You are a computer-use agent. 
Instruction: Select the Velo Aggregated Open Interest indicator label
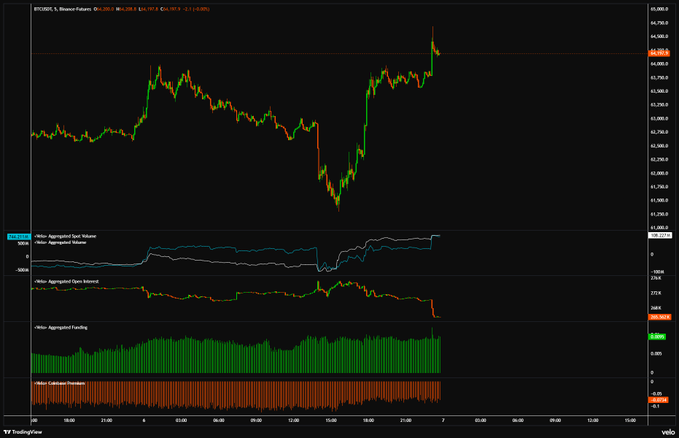point(67,281)
